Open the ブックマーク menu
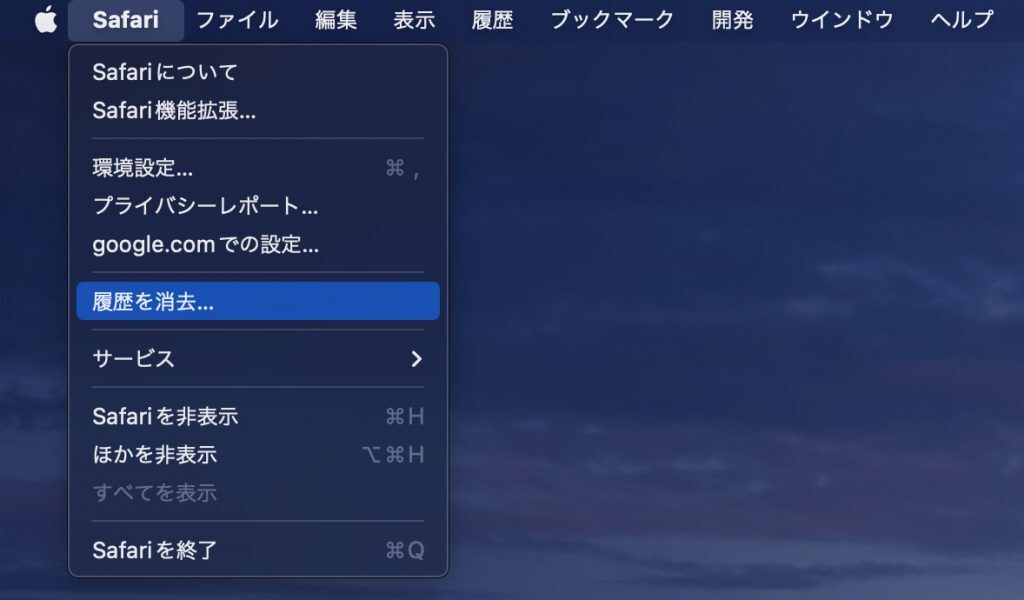The width and height of the screenshot is (1024, 600). click(x=612, y=20)
